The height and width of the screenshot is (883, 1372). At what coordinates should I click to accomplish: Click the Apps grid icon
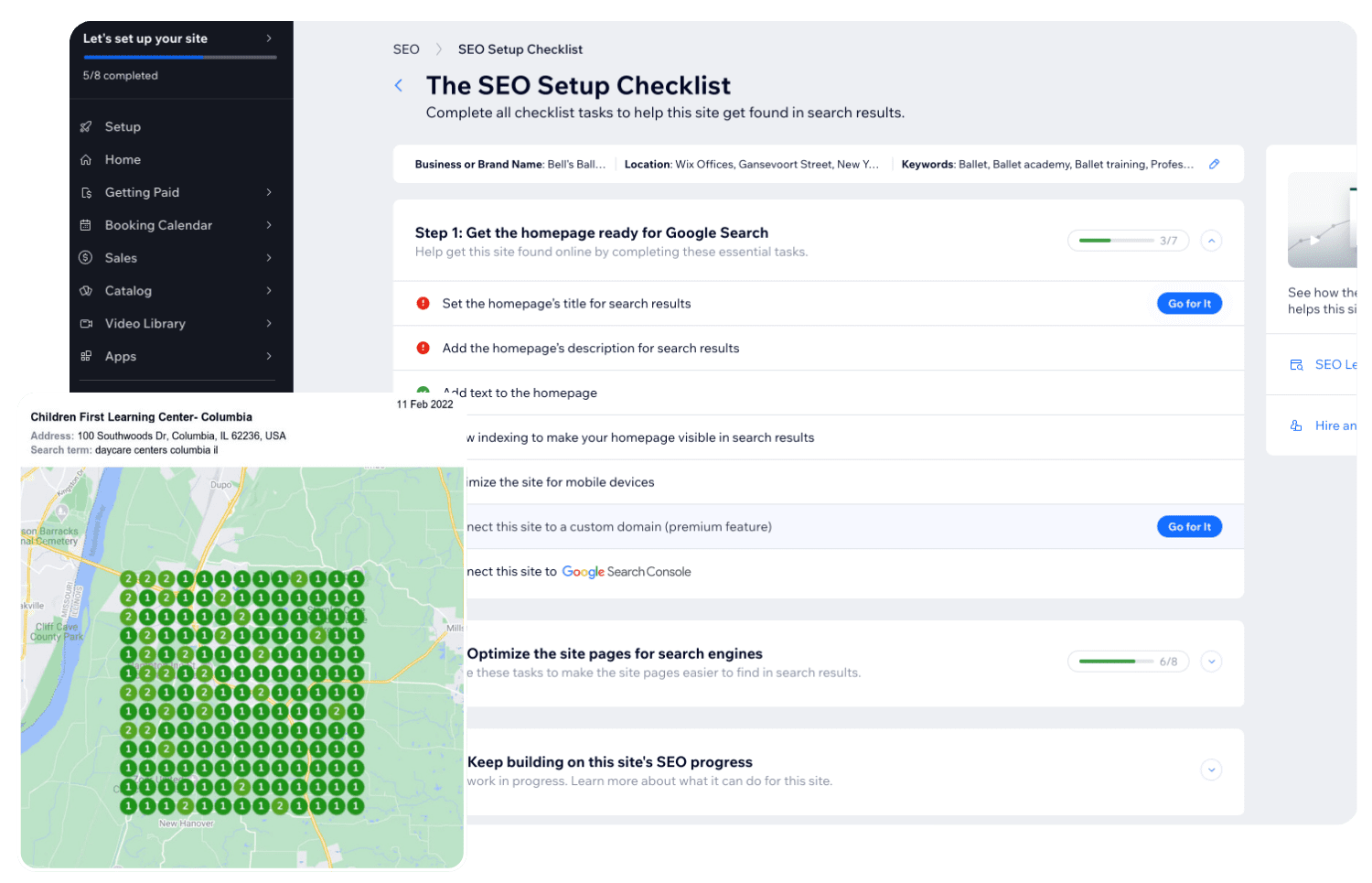tap(86, 357)
